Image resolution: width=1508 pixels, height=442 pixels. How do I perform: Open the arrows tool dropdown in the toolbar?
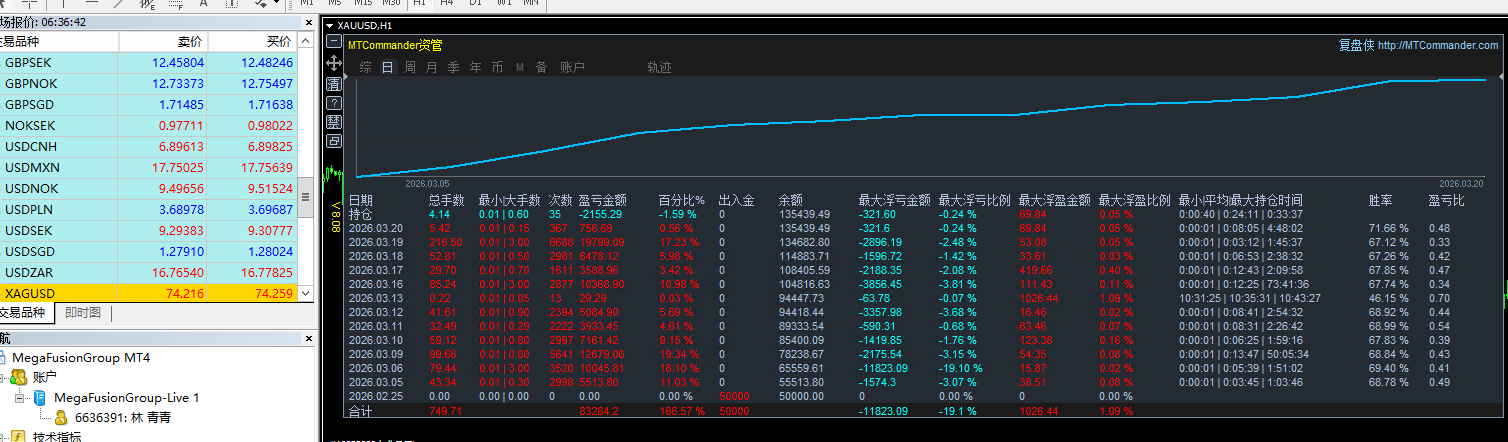276,3
